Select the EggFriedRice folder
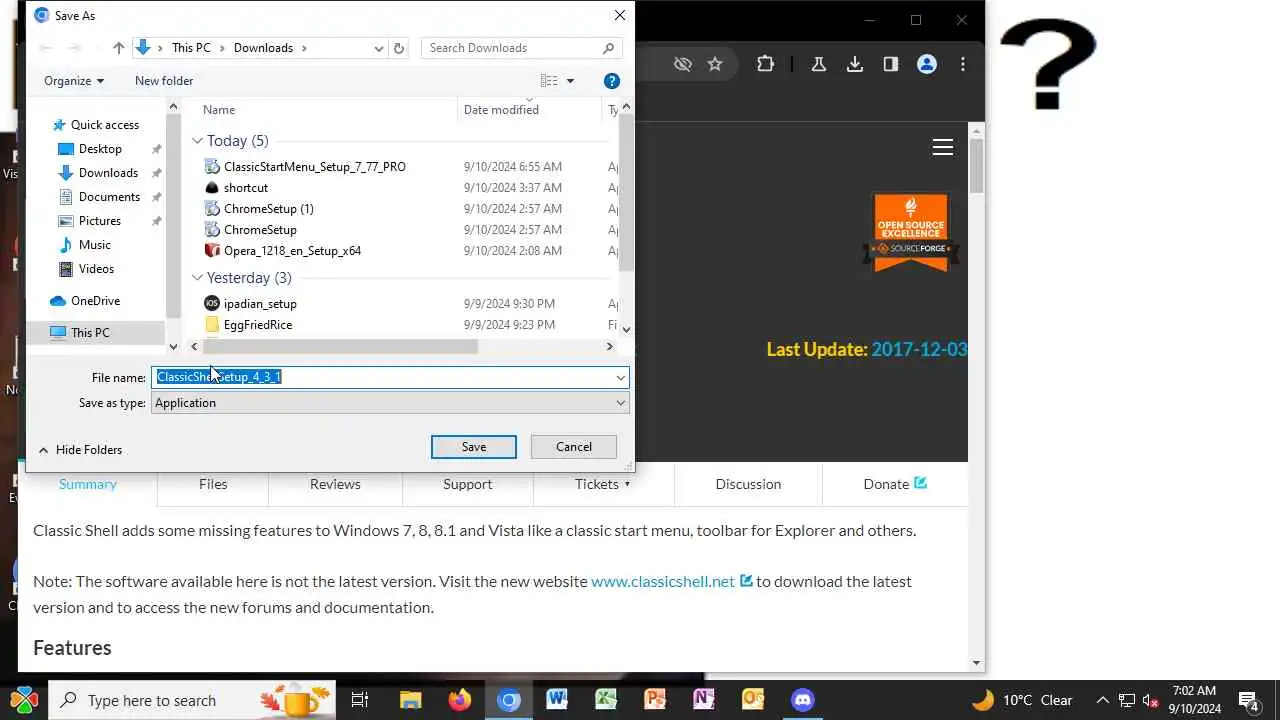 pos(258,325)
